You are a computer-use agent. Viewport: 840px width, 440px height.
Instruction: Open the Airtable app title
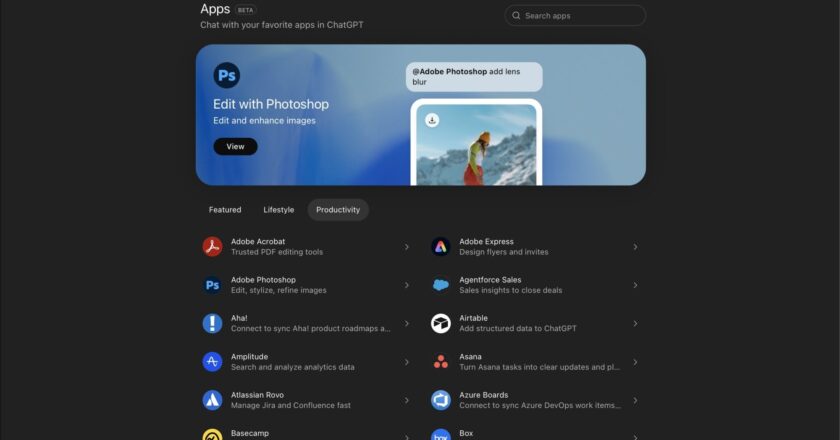pos(474,318)
